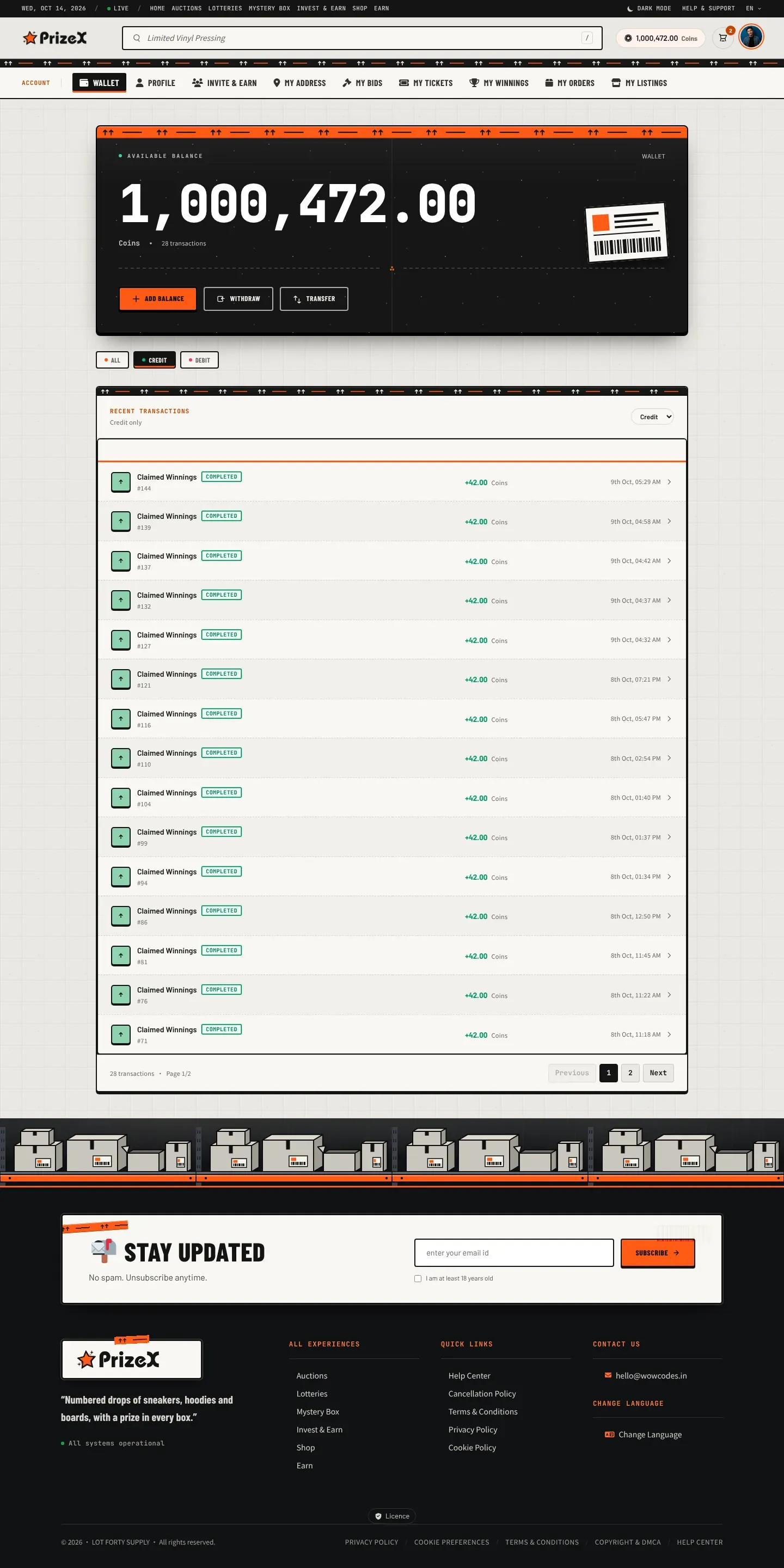
Task: Open the My Tickets tab
Action: (x=425, y=83)
